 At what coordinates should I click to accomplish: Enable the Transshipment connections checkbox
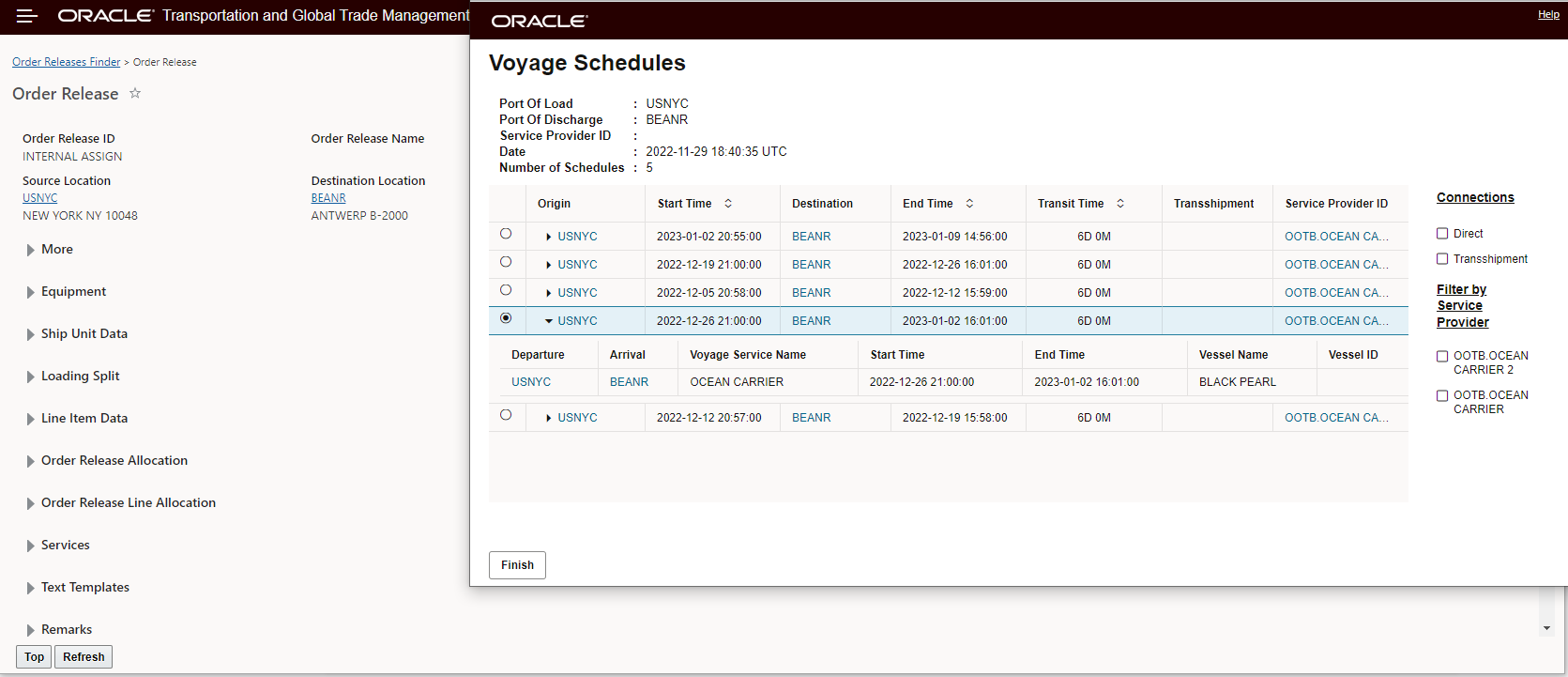(1442, 259)
